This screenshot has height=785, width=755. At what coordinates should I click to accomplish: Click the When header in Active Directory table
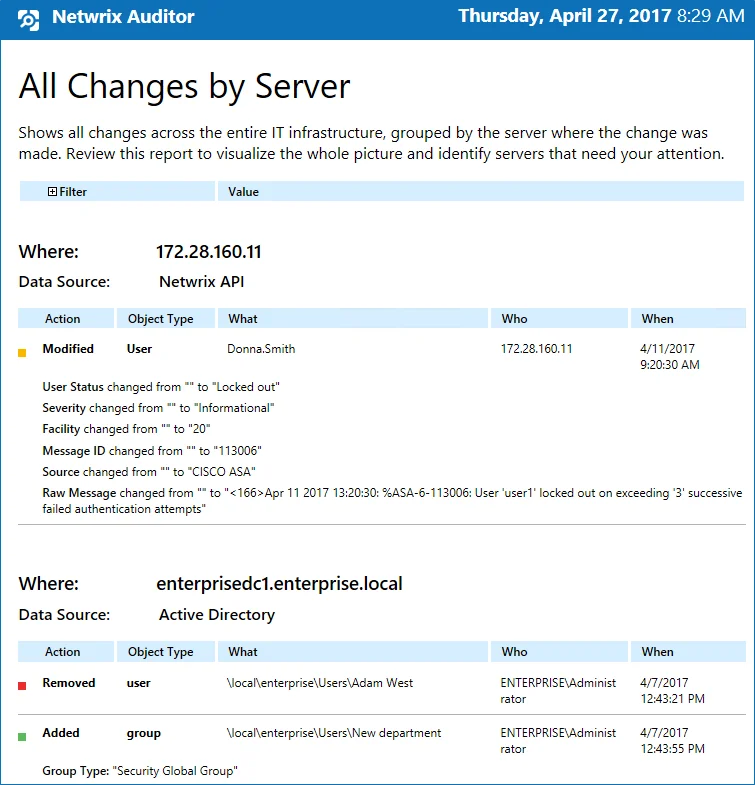pos(688,651)
